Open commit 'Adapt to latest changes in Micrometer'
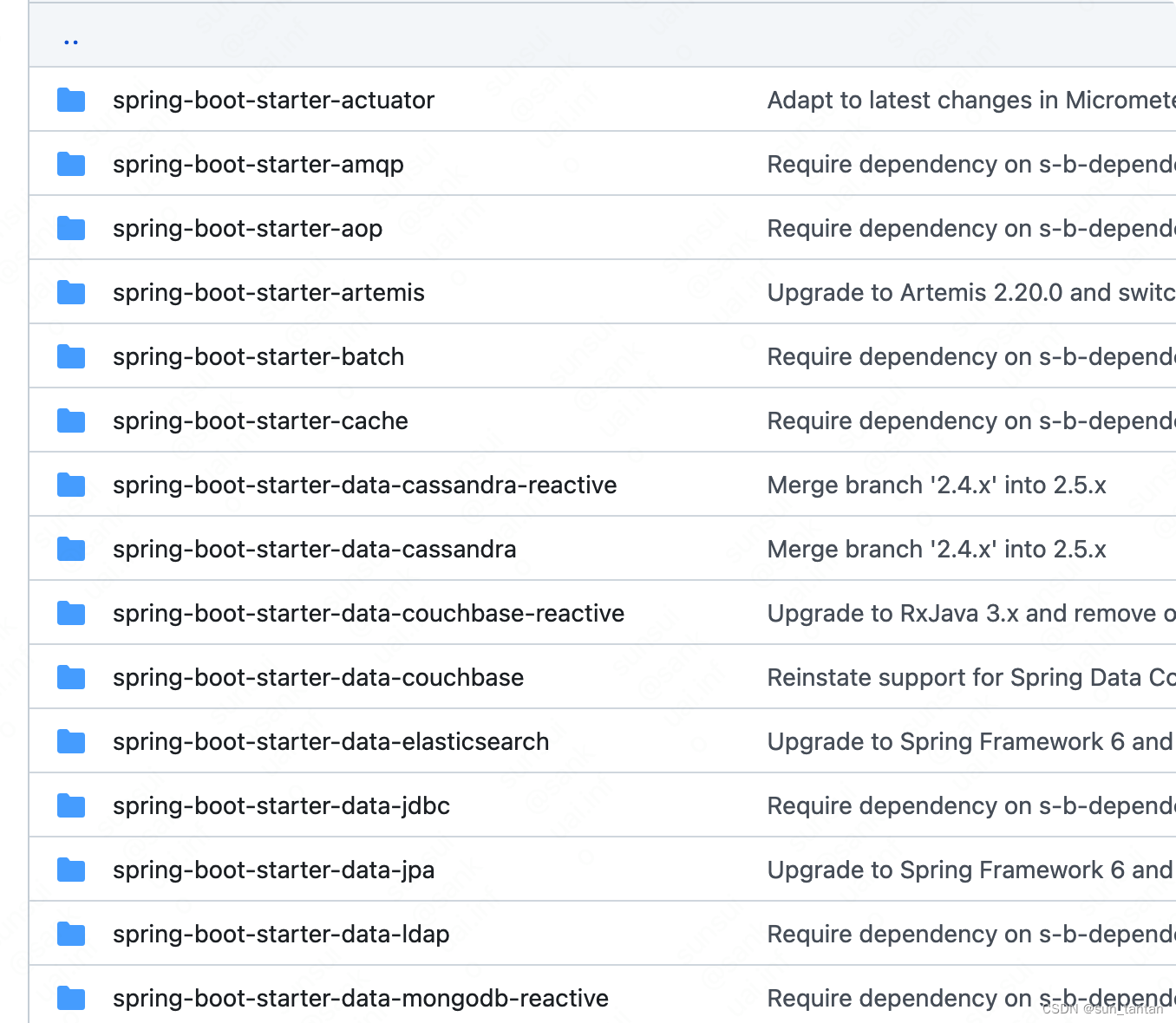This screenshot has height=1023, width=1176. pos(971,101)
